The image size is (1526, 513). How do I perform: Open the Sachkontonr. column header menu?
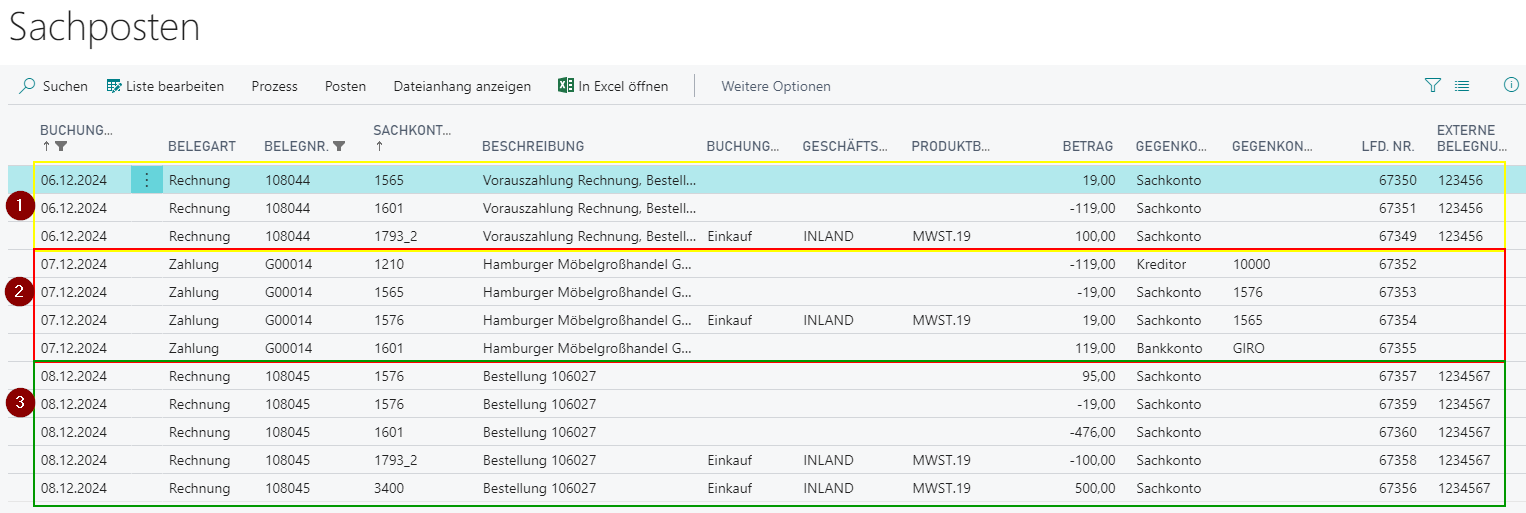411,131
